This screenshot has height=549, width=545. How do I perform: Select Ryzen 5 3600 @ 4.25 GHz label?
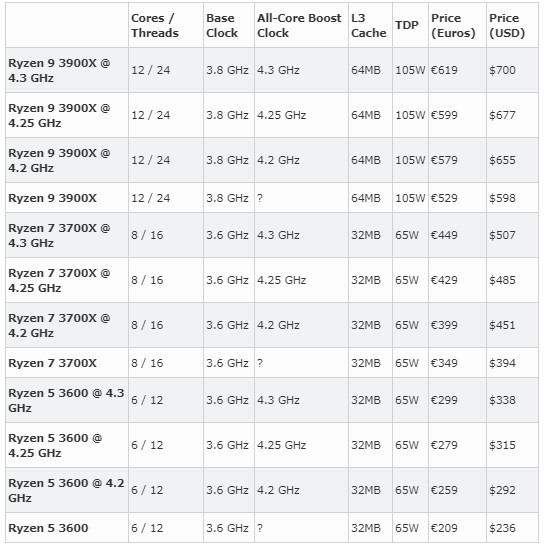(55, 445)
